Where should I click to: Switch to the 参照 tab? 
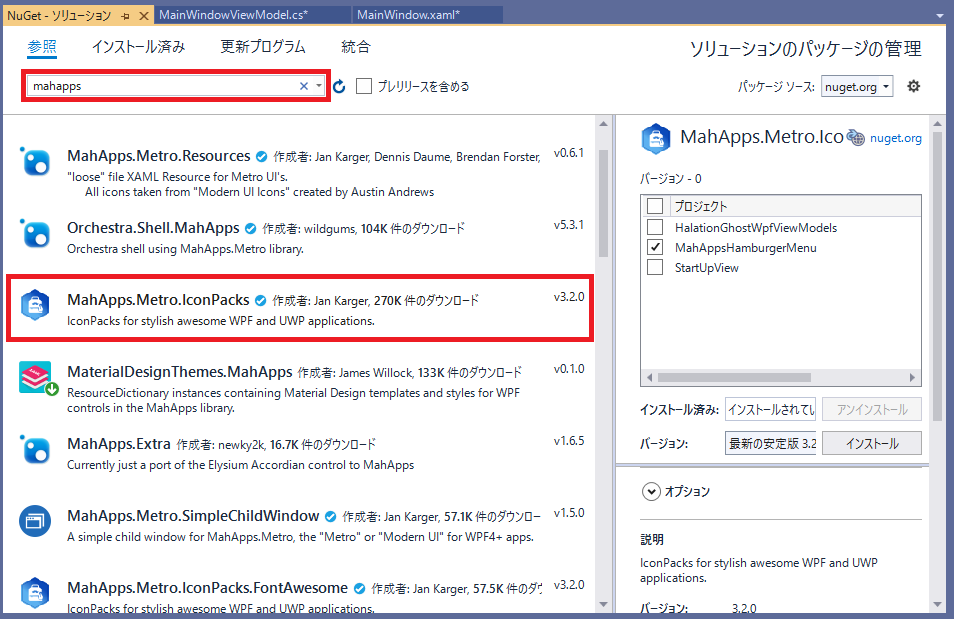(42, 47)
